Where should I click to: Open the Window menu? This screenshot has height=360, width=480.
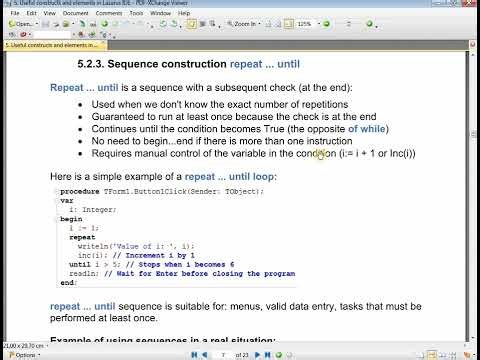point(160,13)
